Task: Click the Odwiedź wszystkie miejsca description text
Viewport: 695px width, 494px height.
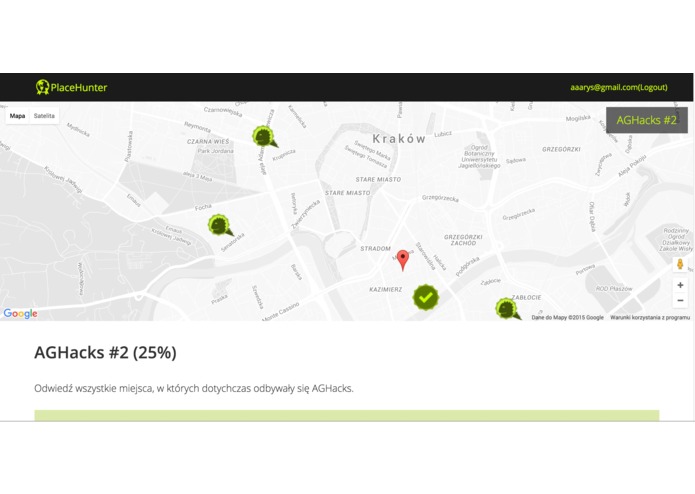Action: (x=194, y=389)
